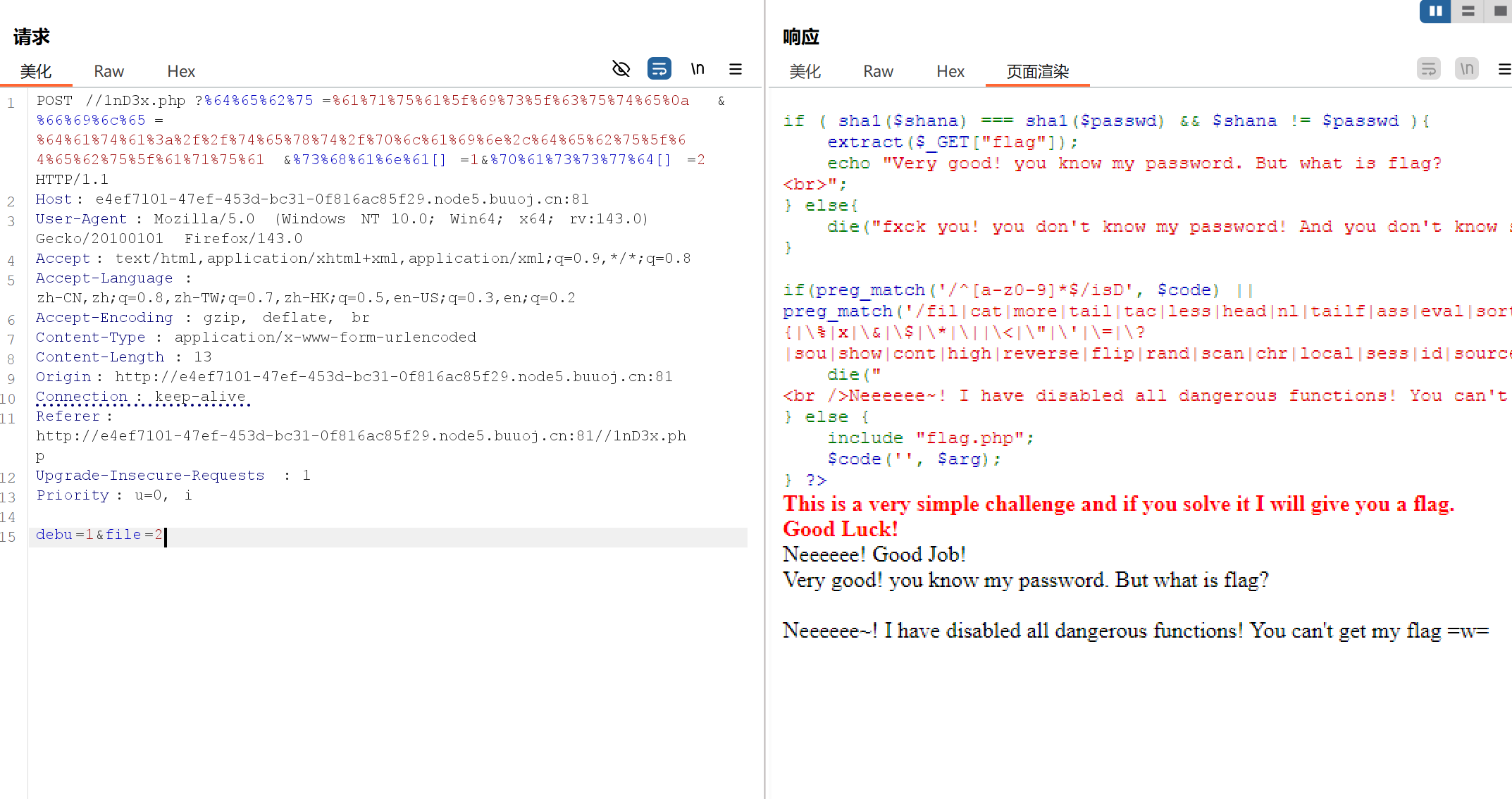Switch request view to Raw tab
This screenshot has width=1512, height=799.
[x=109, y=71]
